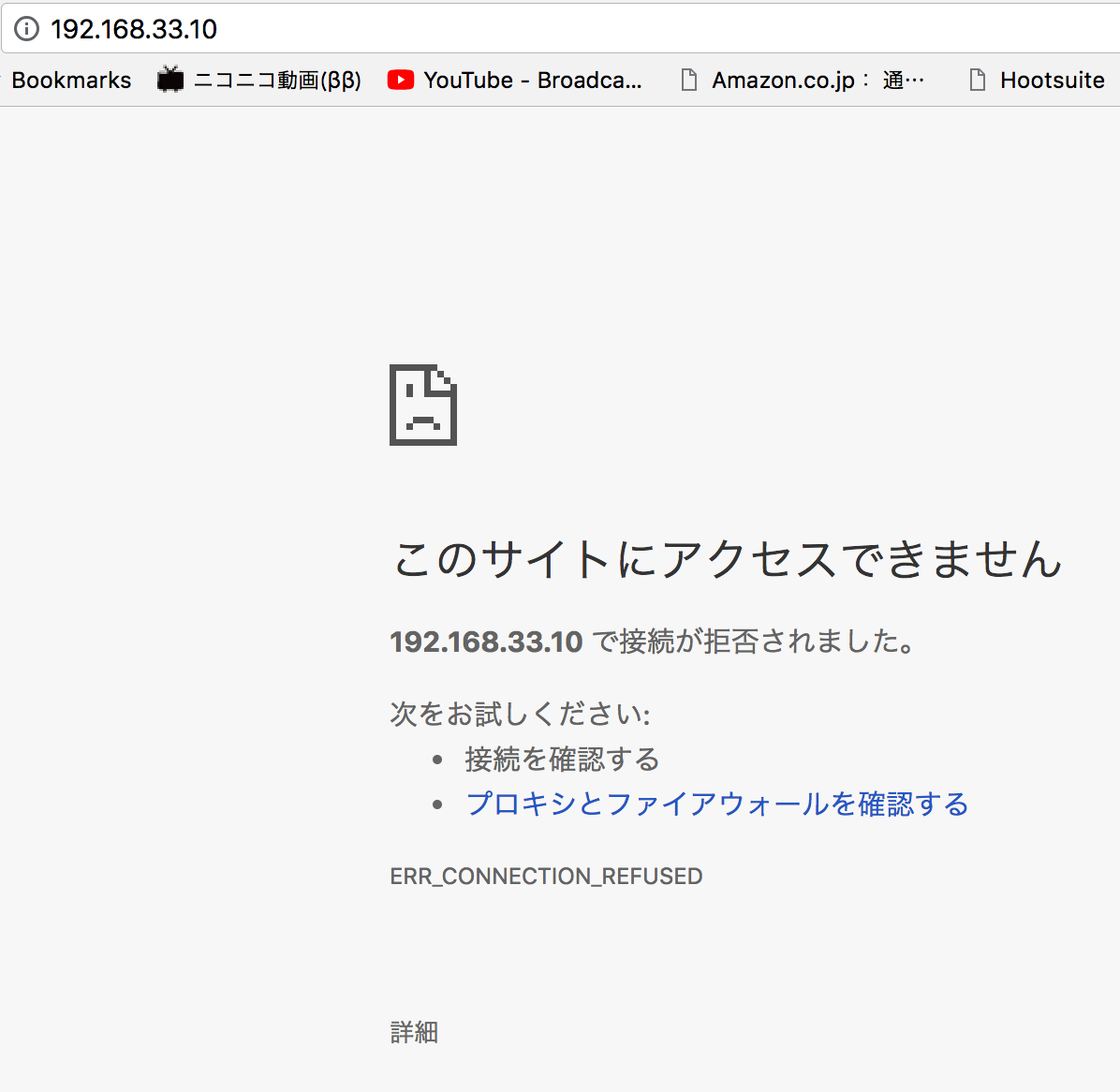
Task: Click the Amazon.co.jp bookmark page icon
Action: pos(689,81)
